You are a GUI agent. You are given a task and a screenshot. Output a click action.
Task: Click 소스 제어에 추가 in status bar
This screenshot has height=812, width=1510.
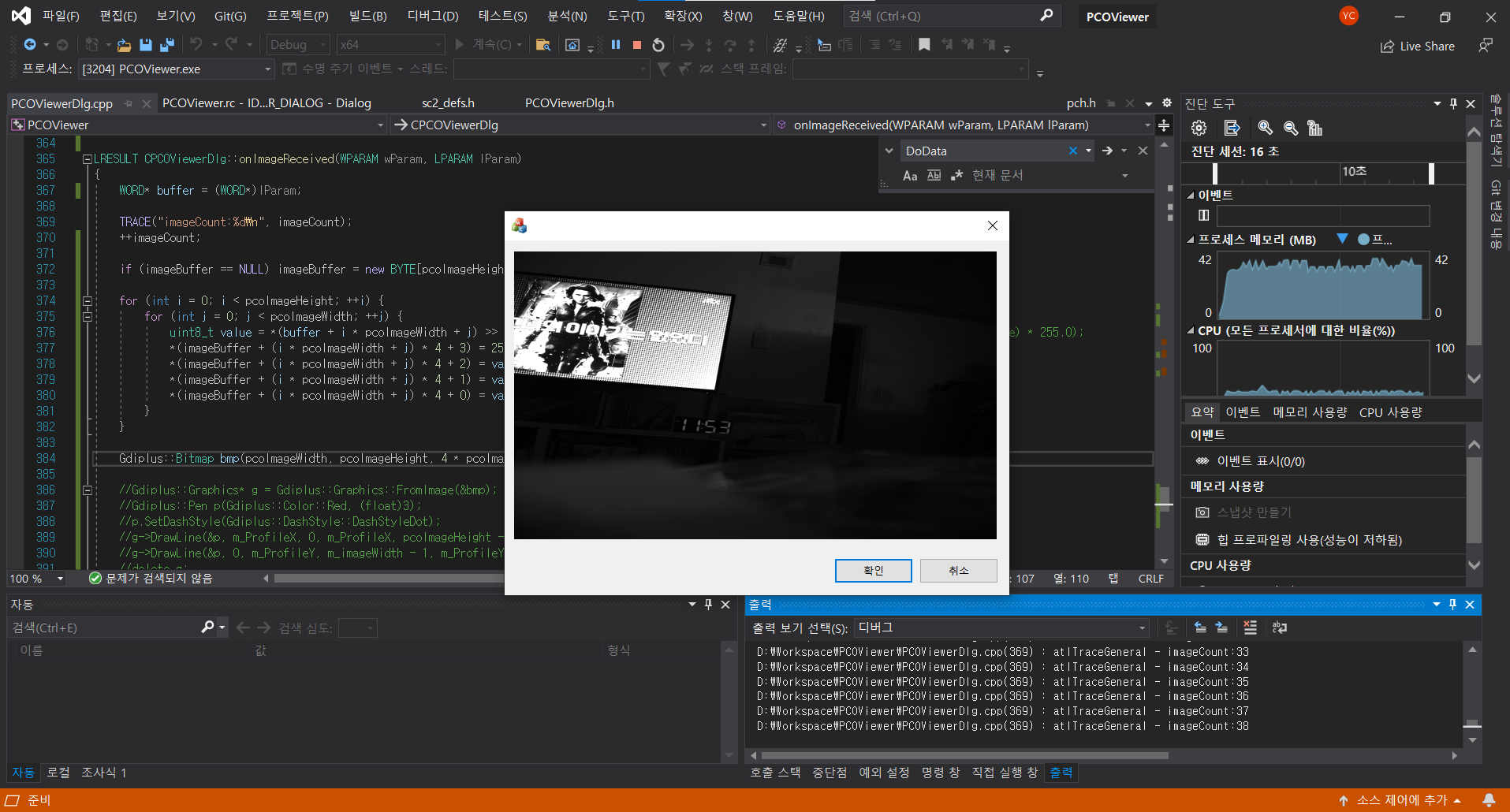(x=1400, y=800)
